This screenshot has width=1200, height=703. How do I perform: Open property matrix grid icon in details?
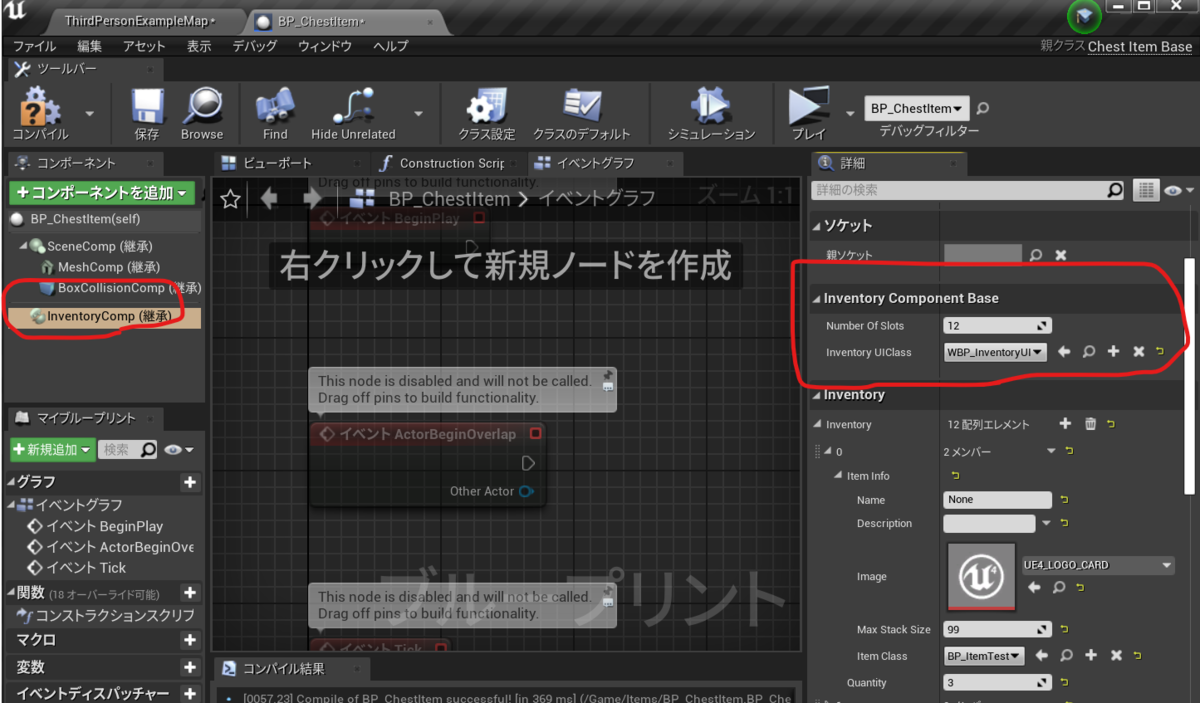pos(1146,190)
